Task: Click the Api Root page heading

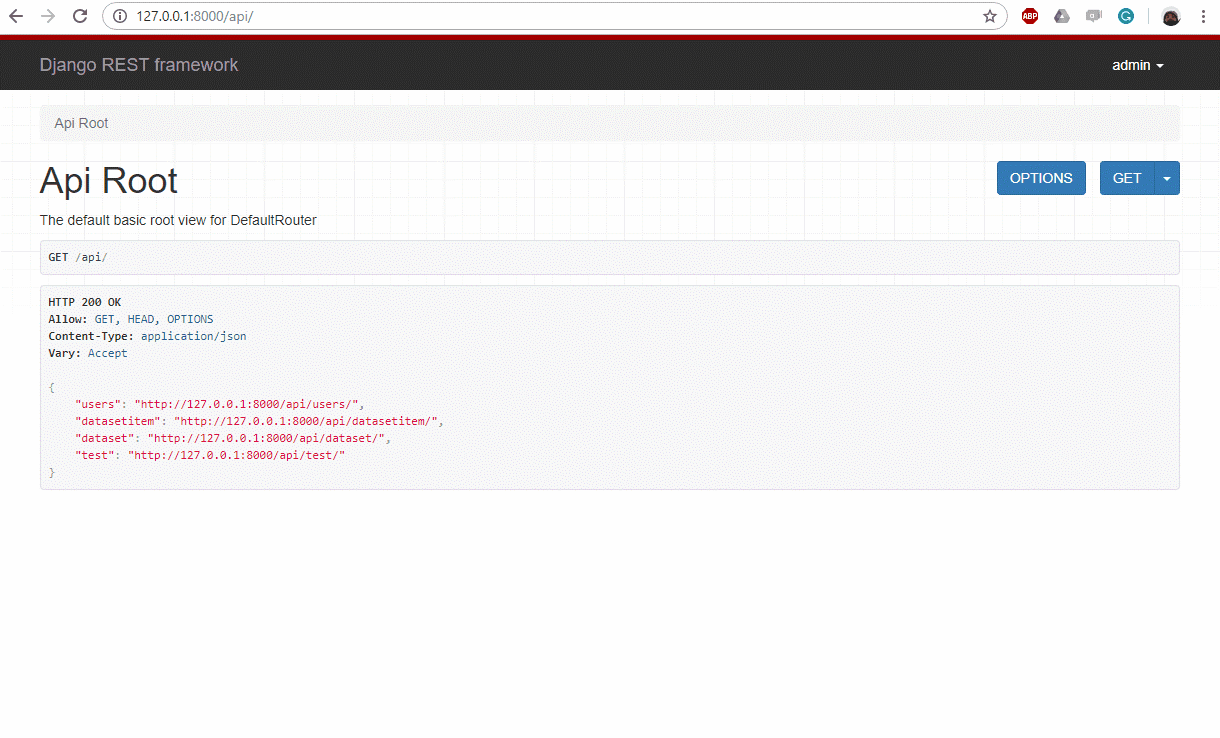Action: (108, 181)
